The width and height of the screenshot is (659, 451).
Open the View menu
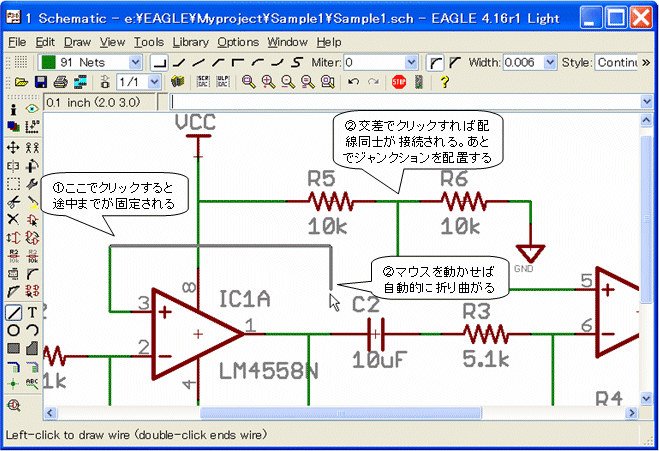pos(112,42)
